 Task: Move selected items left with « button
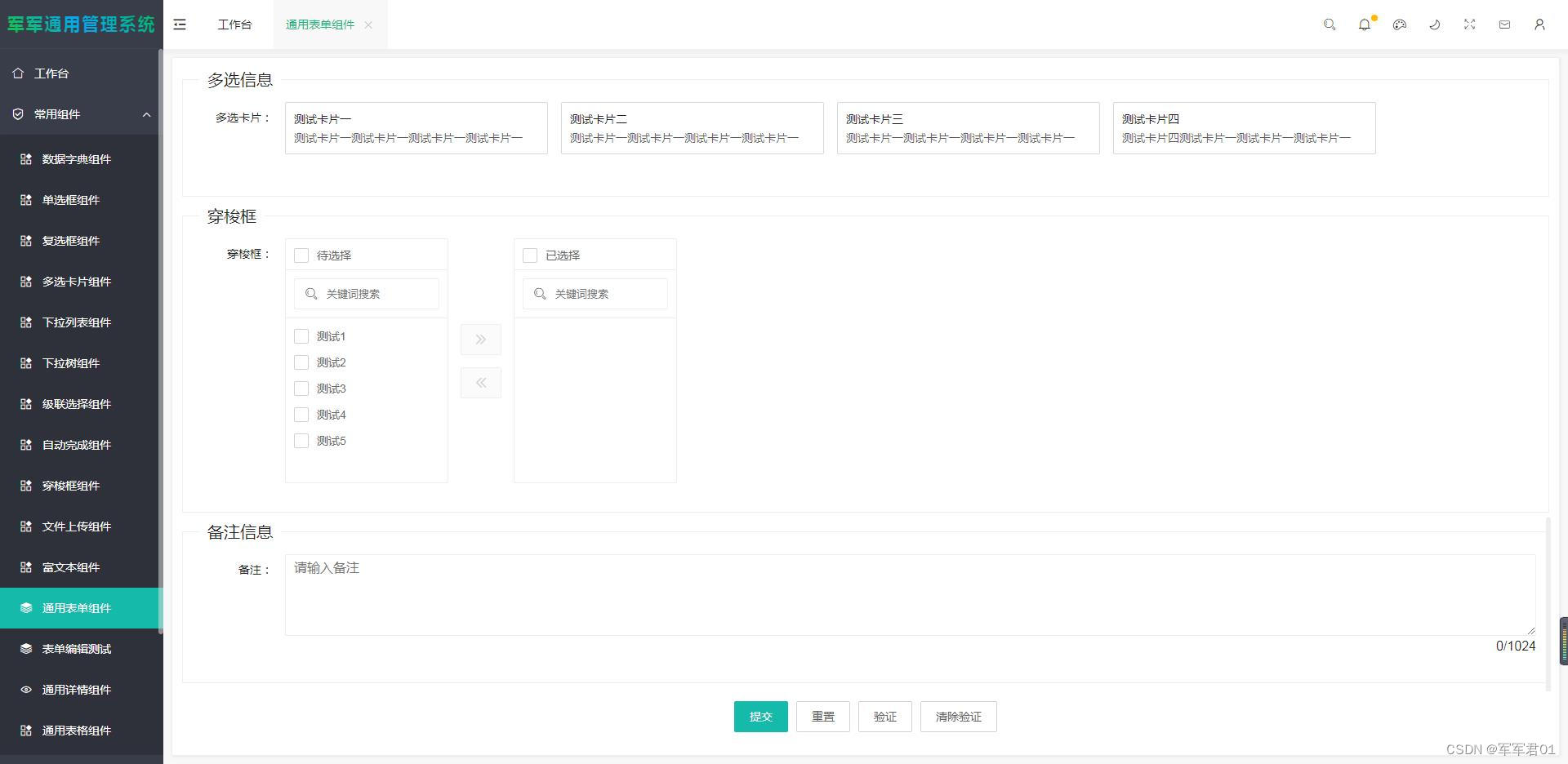tap(481, 383)
